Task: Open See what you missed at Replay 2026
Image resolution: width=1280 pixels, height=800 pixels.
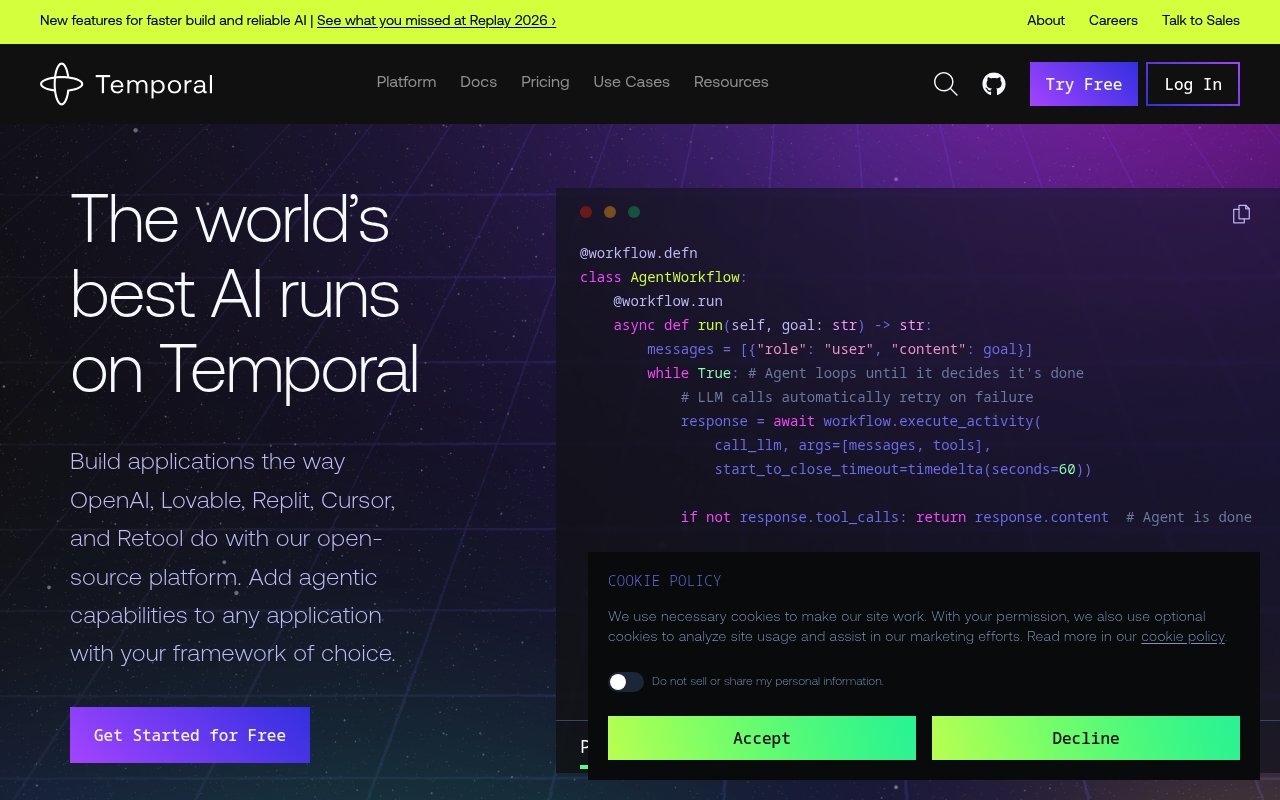Action: click(x=436, y=20)
